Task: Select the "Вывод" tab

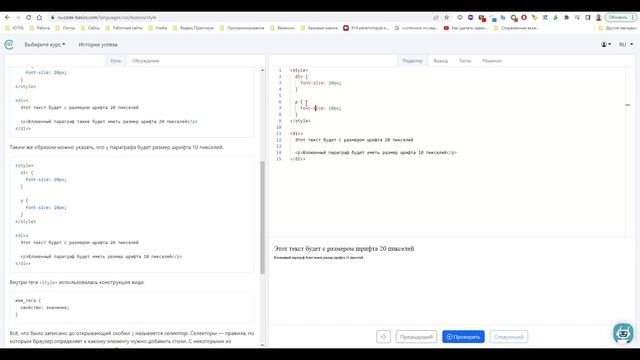Action: (440, 61)
